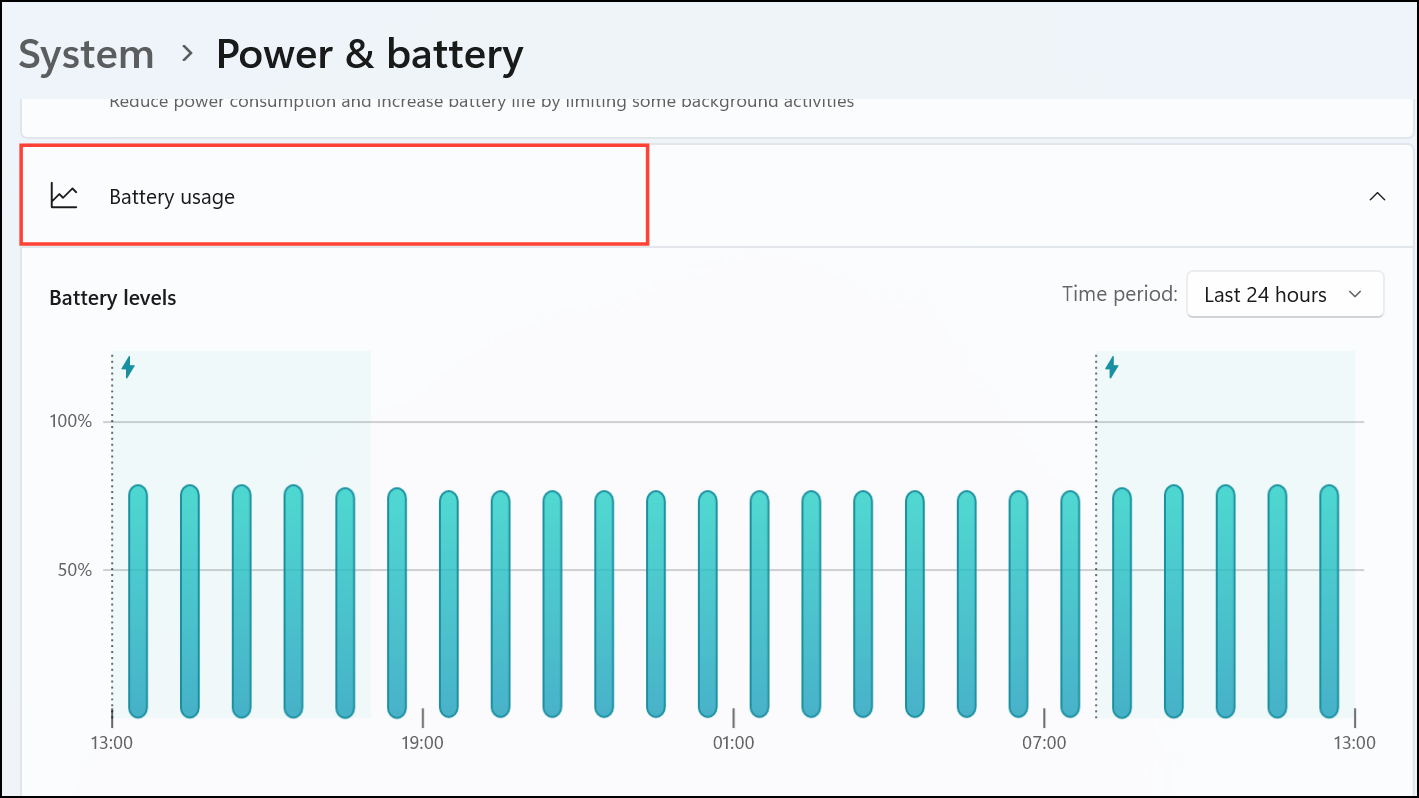Click the Battery usage line-chart icon

(64, 196)
